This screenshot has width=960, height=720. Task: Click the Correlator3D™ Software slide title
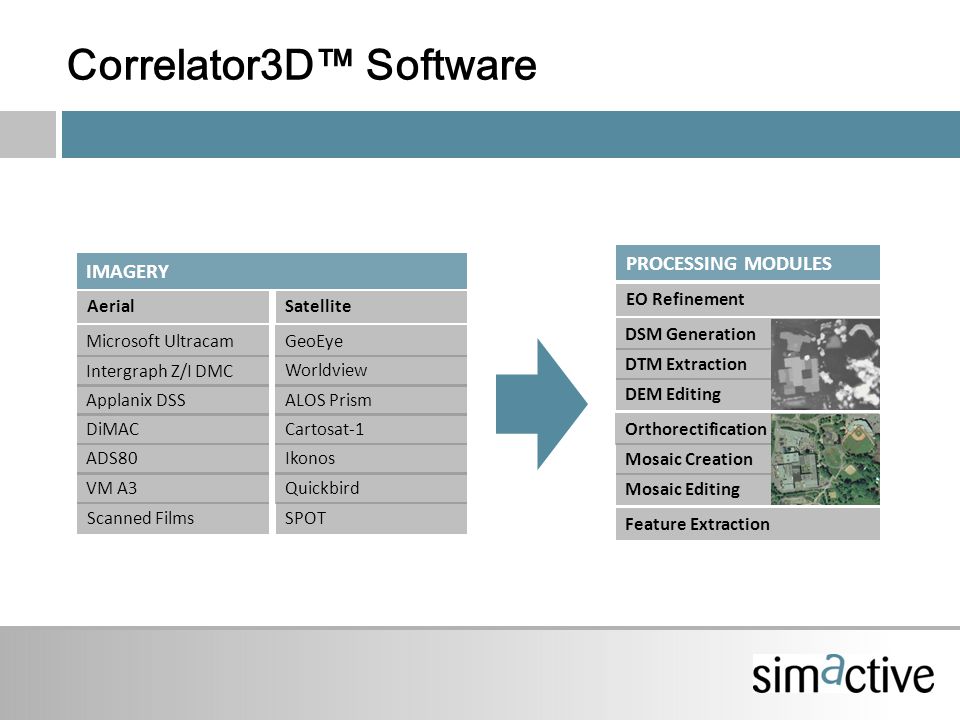tap(302, 65)
